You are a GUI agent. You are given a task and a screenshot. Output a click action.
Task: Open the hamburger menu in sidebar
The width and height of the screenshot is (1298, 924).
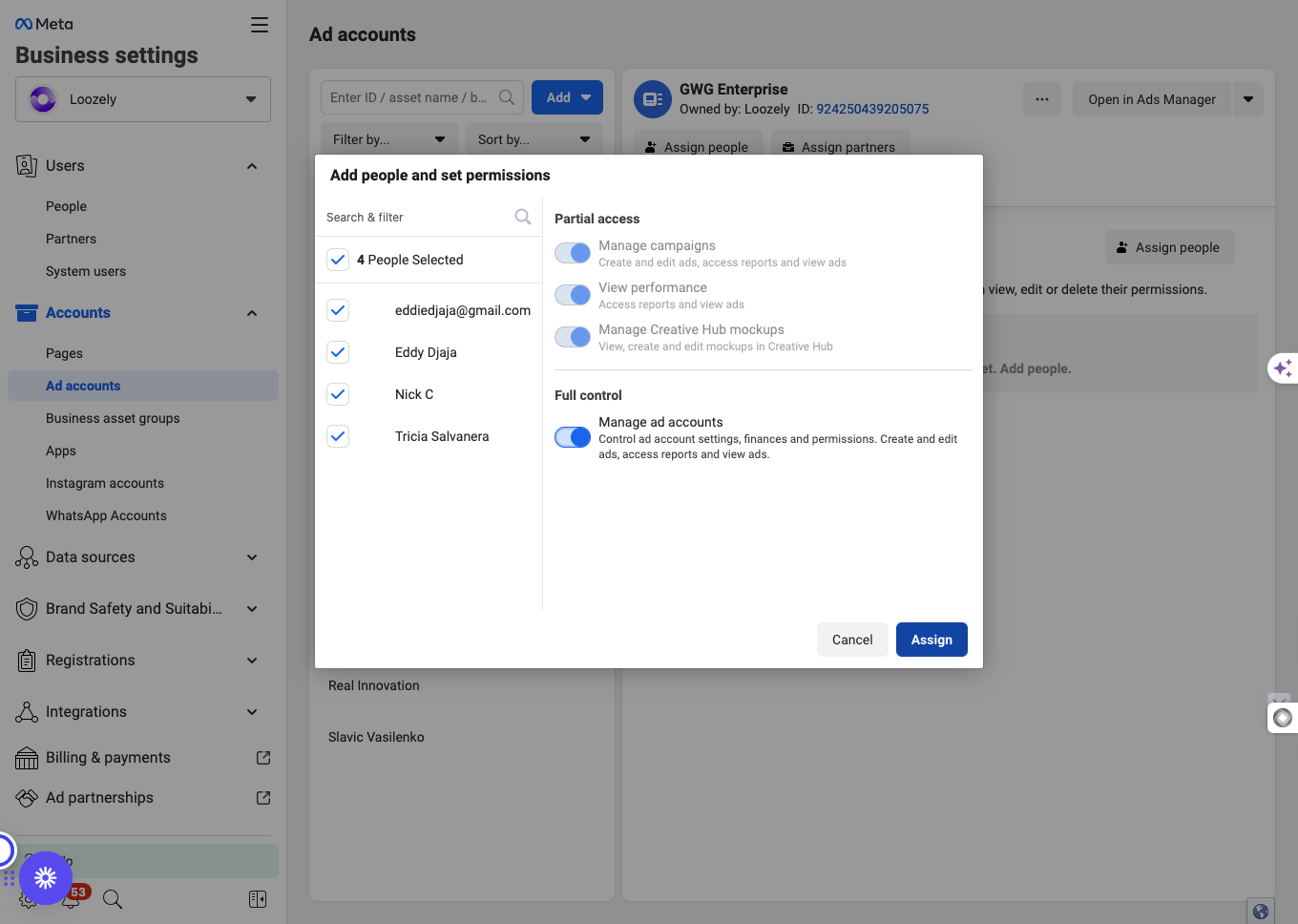260,25
